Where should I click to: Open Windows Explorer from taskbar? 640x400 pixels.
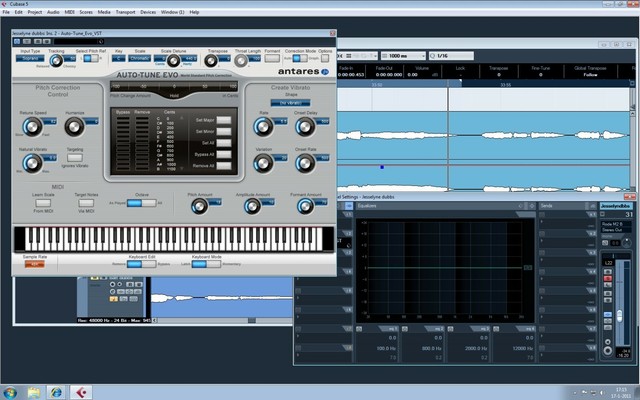[34, 392]
